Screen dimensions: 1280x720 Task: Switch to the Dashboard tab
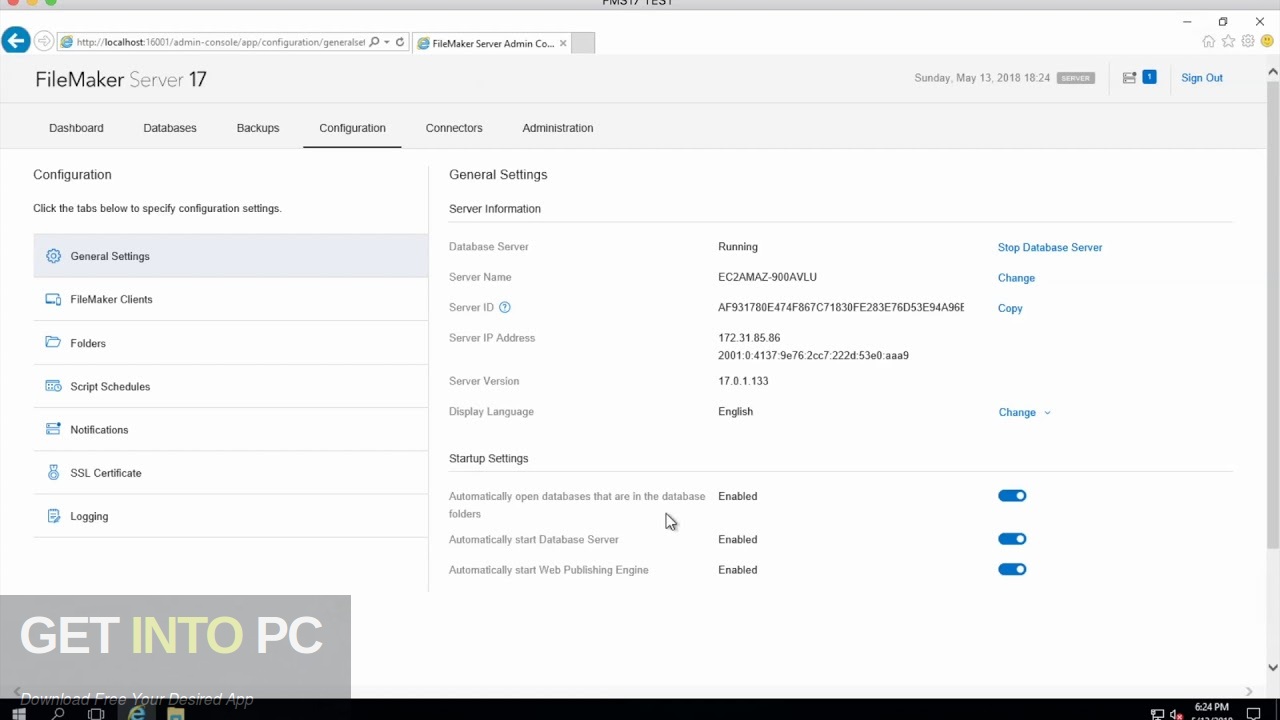click(76, 128)
